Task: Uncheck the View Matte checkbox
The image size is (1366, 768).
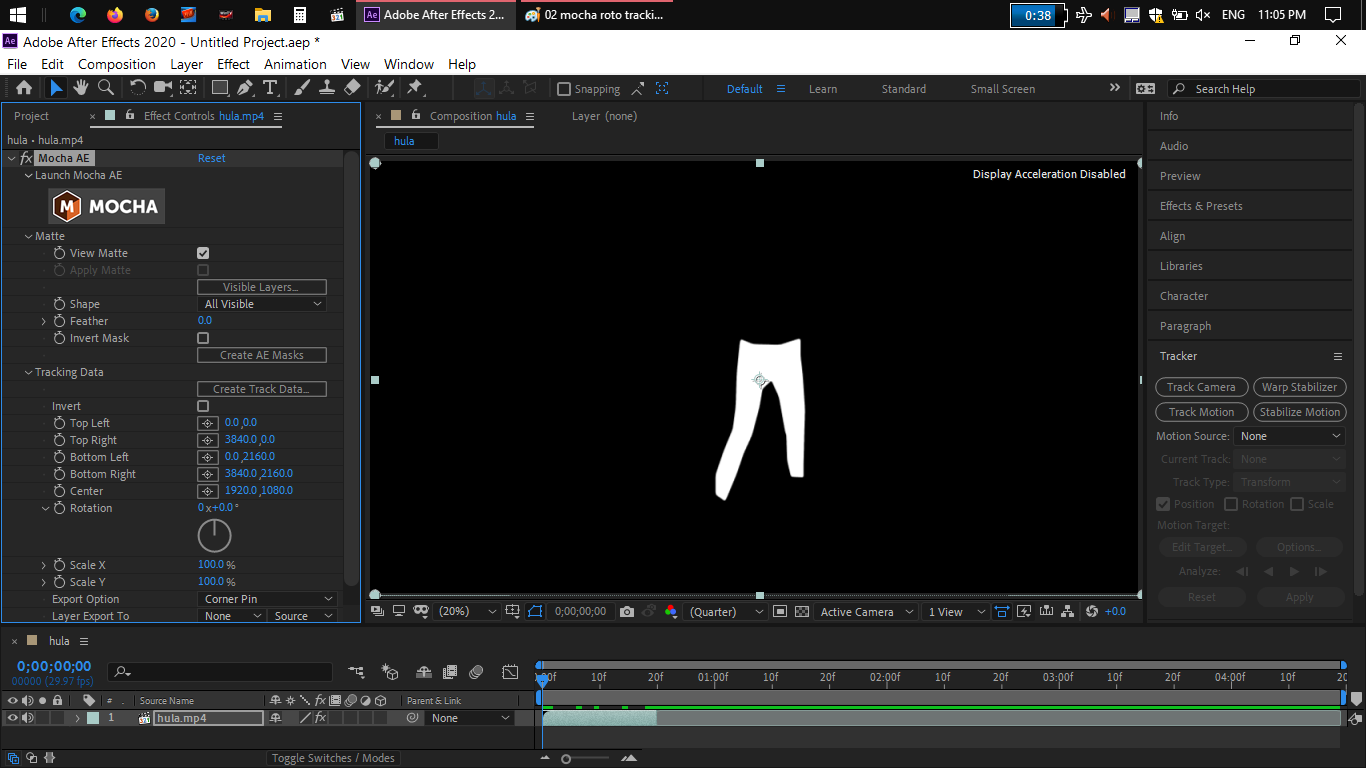Action: point(203,254)
